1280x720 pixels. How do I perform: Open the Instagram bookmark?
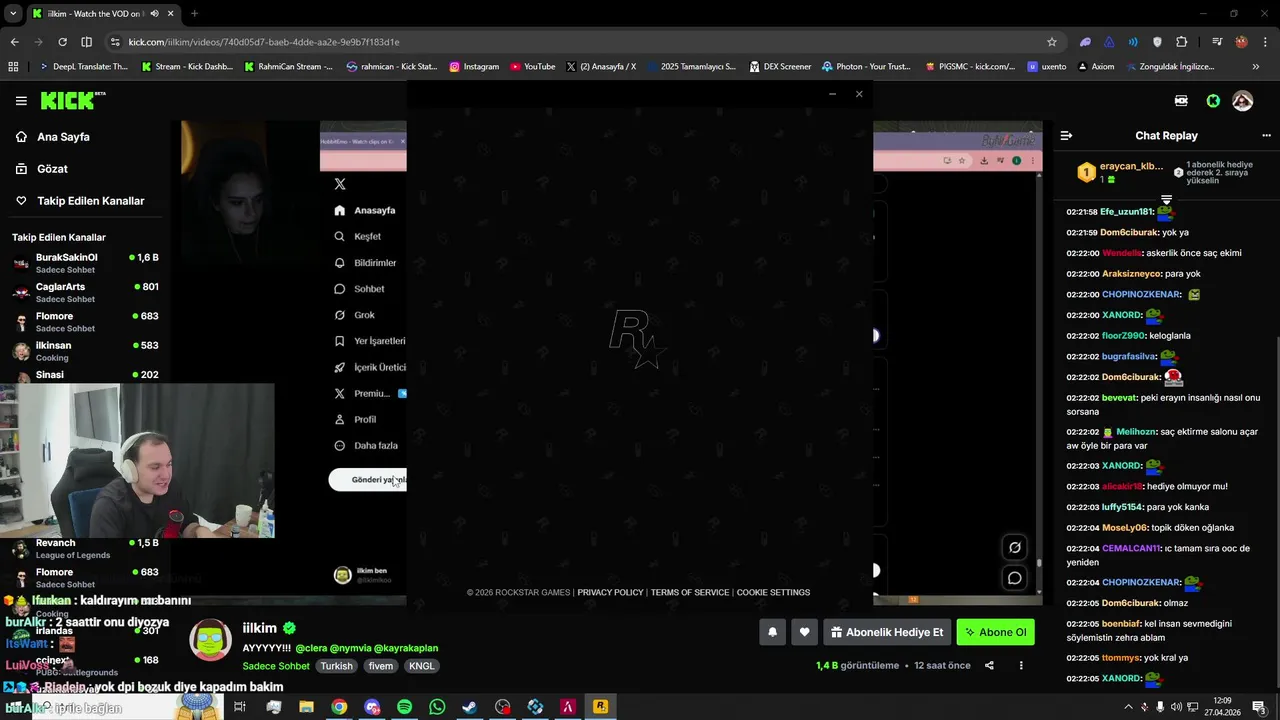pyautogui.click(x=474, y=67)
